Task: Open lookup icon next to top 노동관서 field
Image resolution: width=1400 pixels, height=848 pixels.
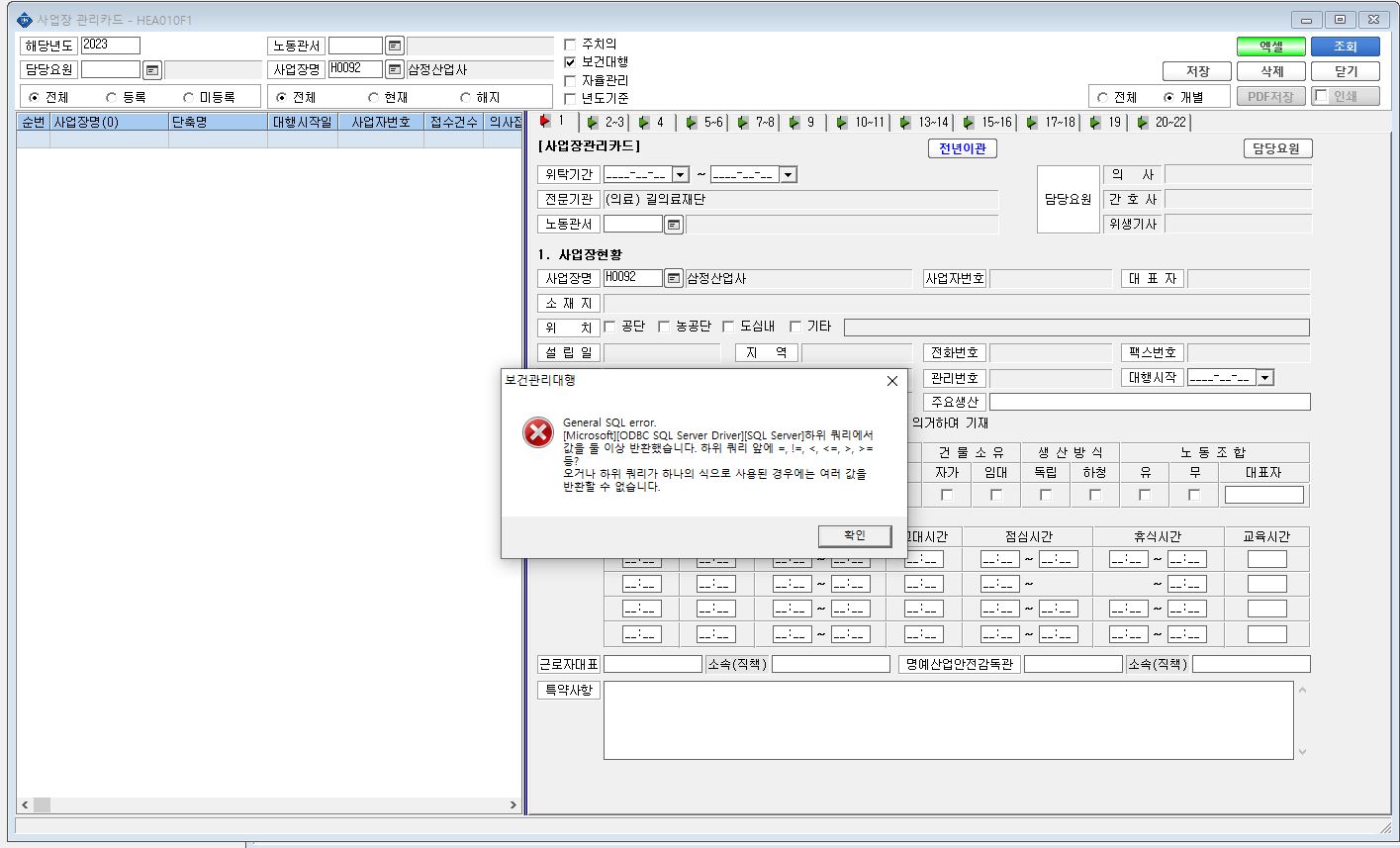Action: coord(395,46)
